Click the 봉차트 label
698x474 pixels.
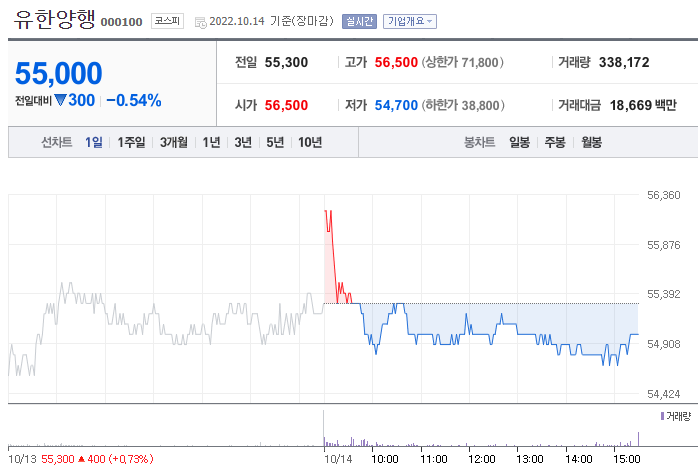pyautogui.click(x=479, y=142)
